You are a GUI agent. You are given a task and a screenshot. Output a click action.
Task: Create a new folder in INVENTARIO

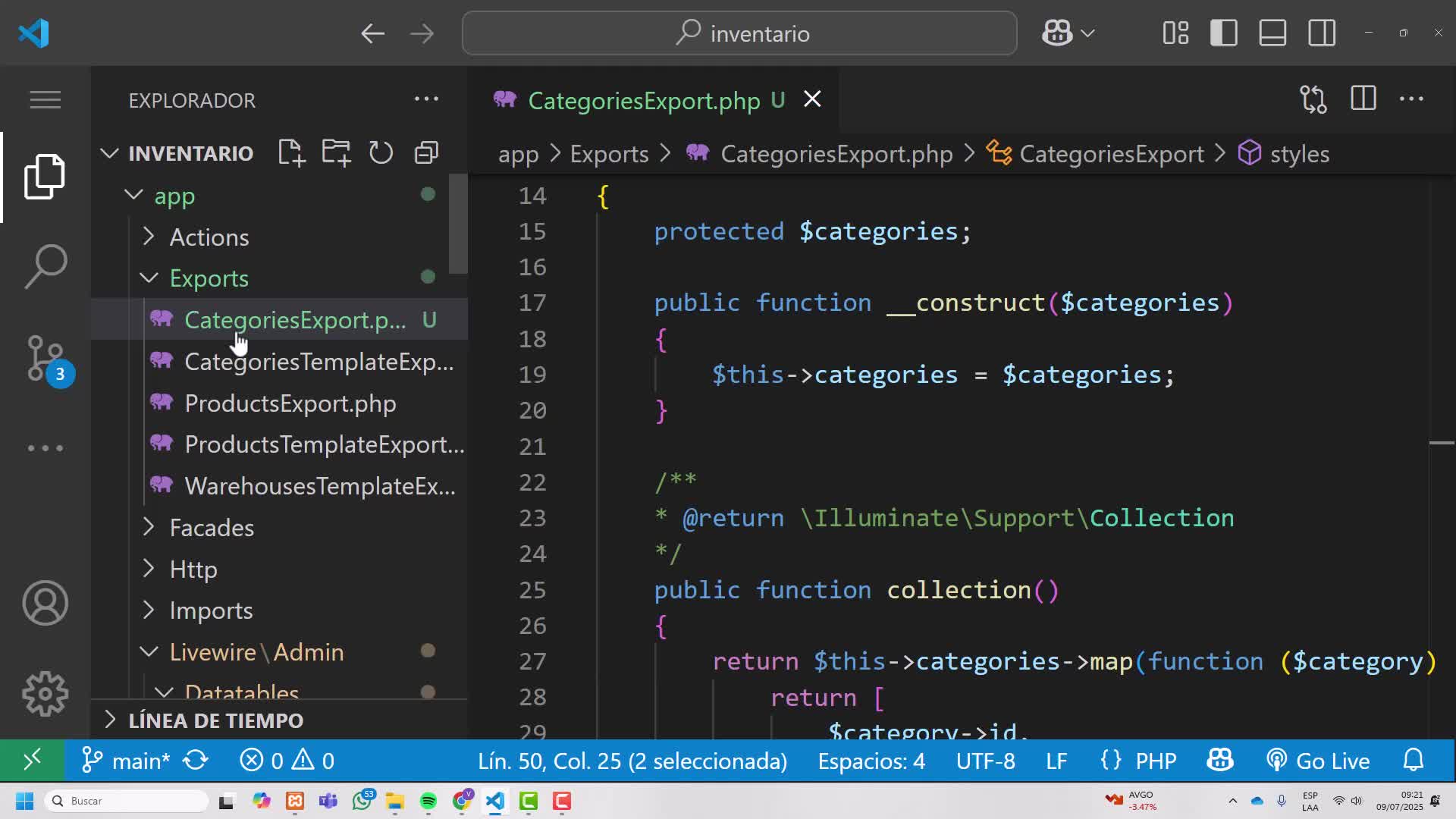(336, 153)
